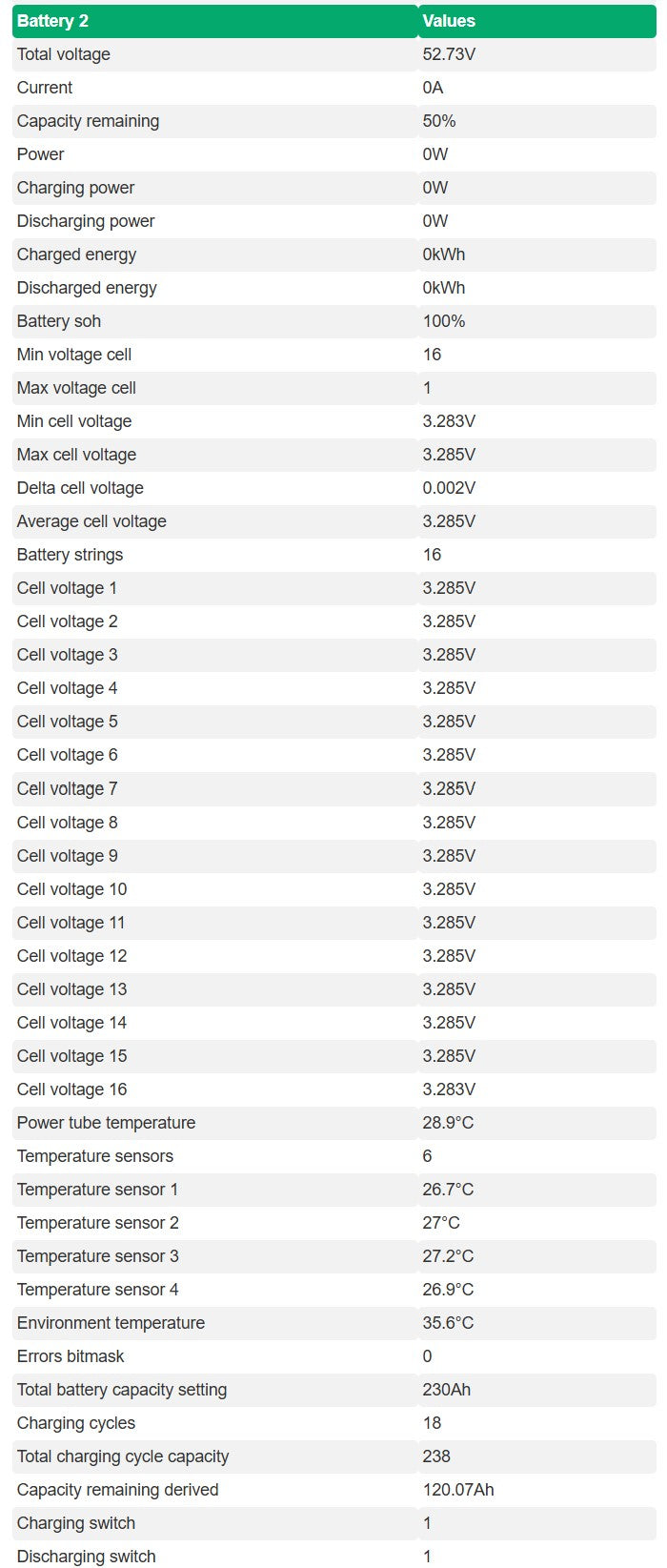
Task: Click the Battery strings row label
Action: click(x=70, y=555)
